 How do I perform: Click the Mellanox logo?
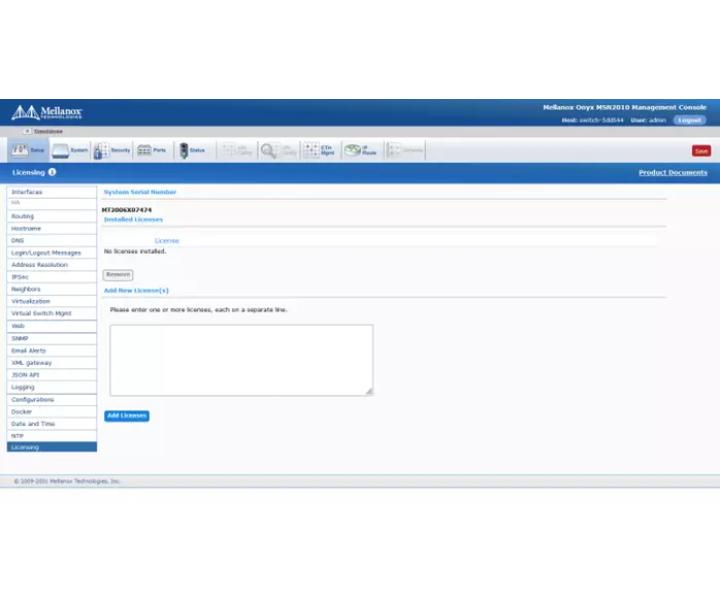coord(46,112)
